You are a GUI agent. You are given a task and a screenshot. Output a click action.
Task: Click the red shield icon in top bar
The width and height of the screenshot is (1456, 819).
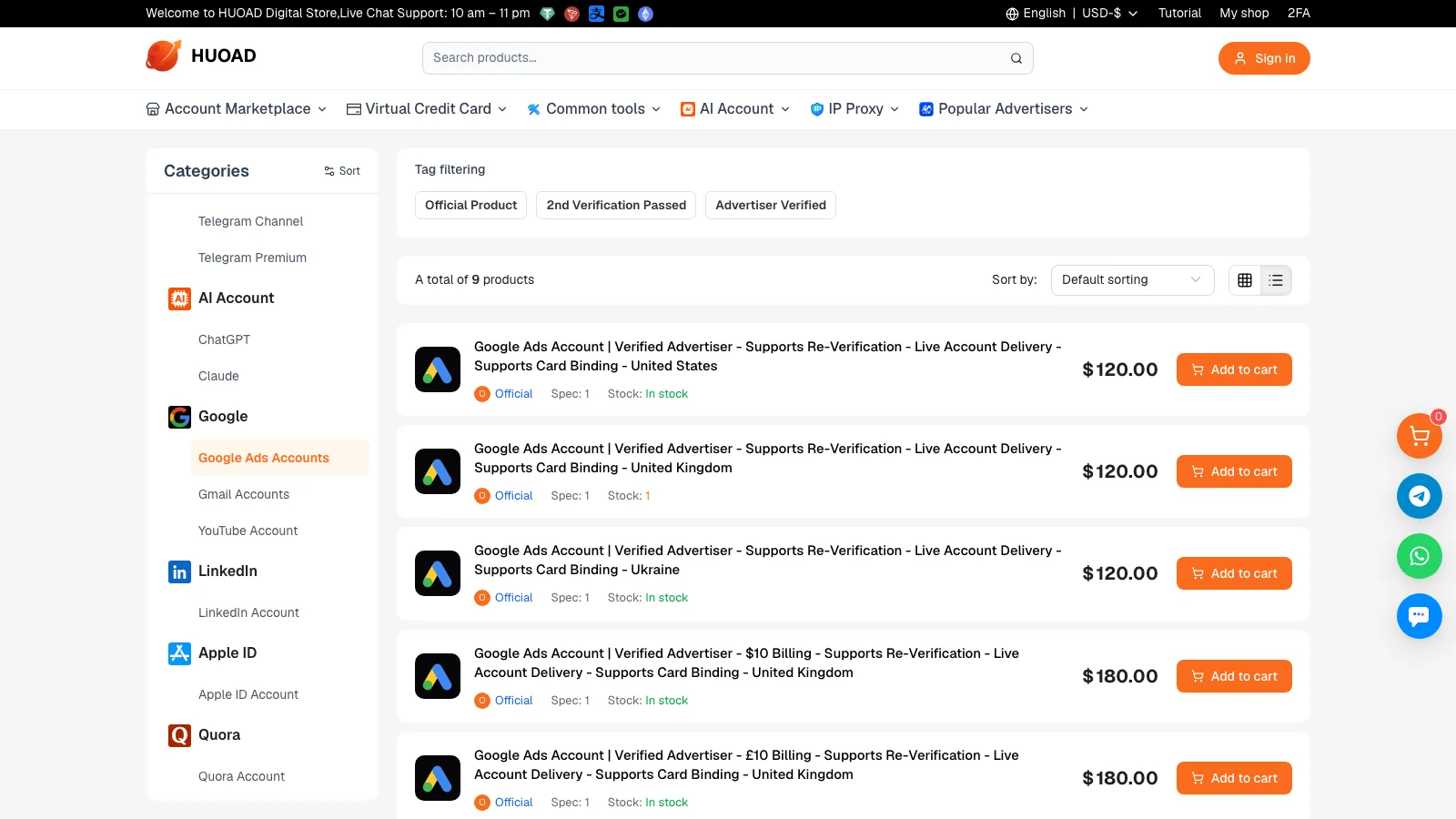click(571, 14)
